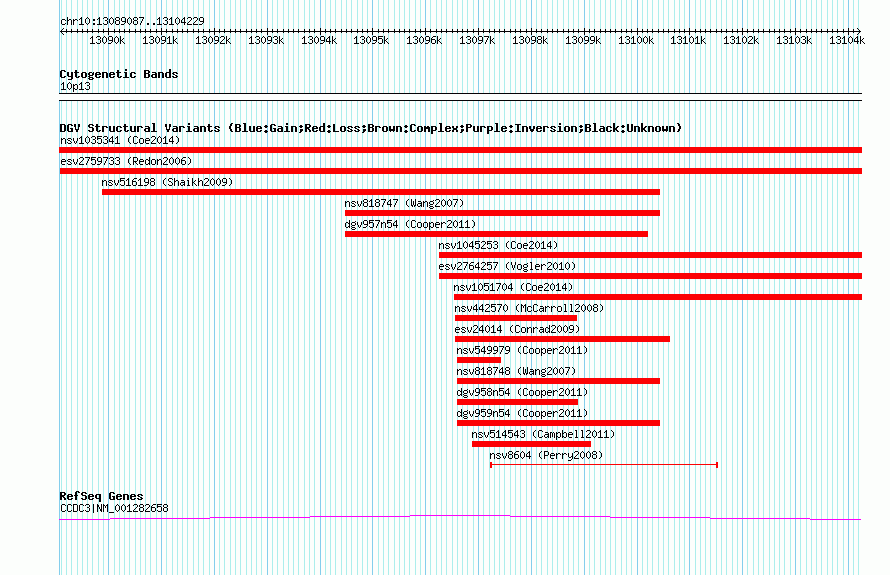Open nsv514543 (Campbell2011) variant
Screen dimensions: 890x575
tap(543, 434)
